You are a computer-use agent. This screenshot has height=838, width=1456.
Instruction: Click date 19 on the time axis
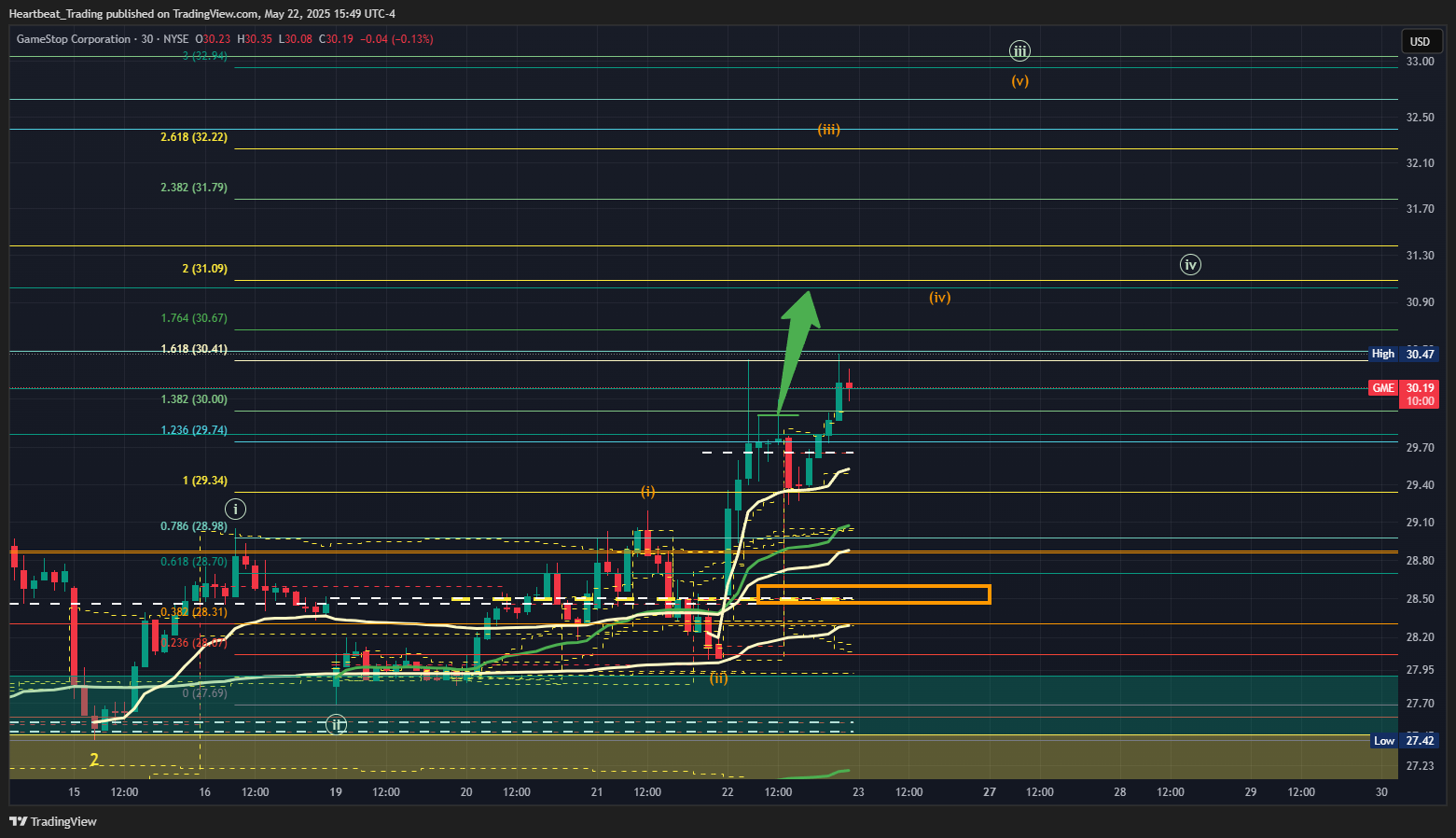(336, 792)
